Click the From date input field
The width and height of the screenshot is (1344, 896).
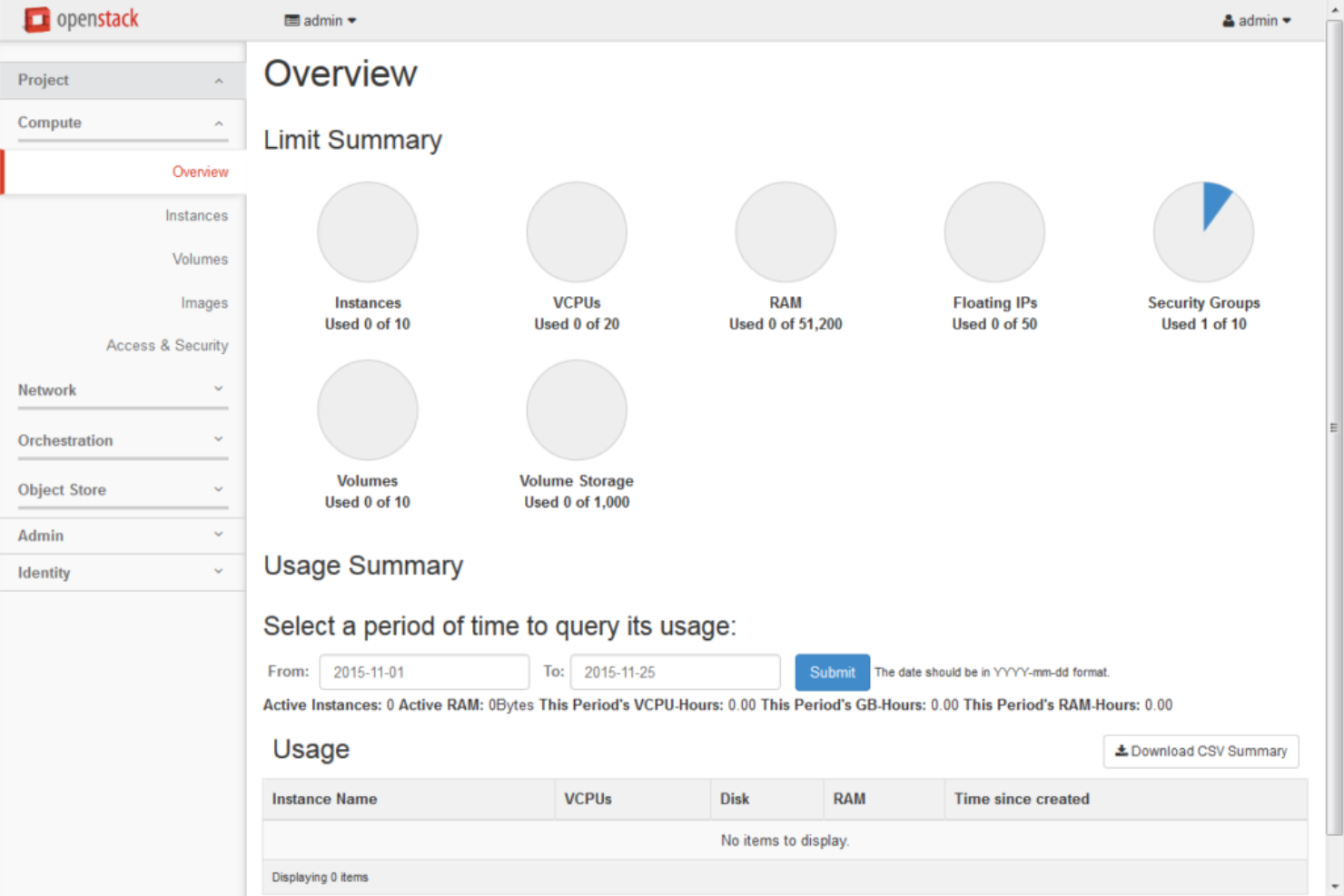424,672
